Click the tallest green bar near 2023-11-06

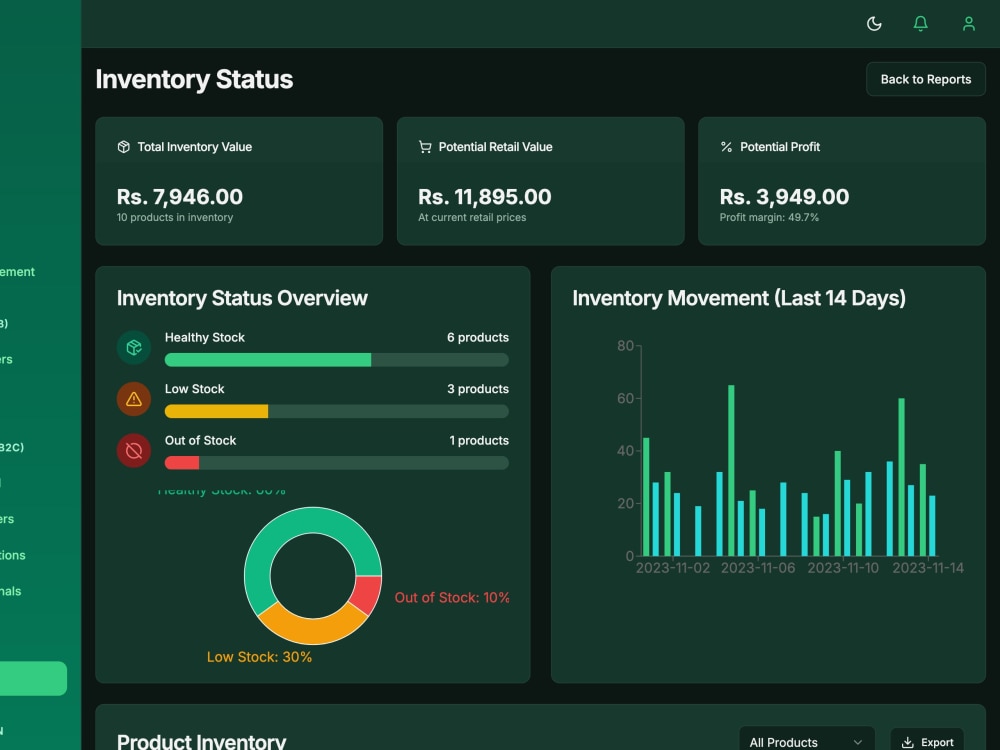click(x=731, y=470)
